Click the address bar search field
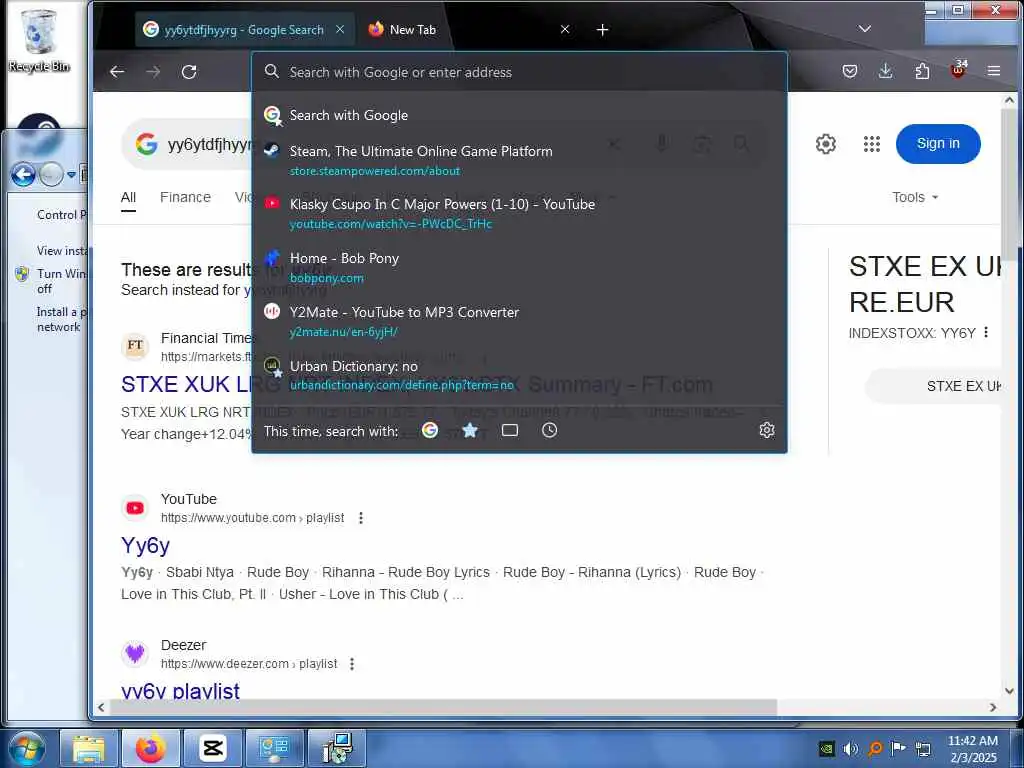 pyautogui.click(x=519, y=72)
